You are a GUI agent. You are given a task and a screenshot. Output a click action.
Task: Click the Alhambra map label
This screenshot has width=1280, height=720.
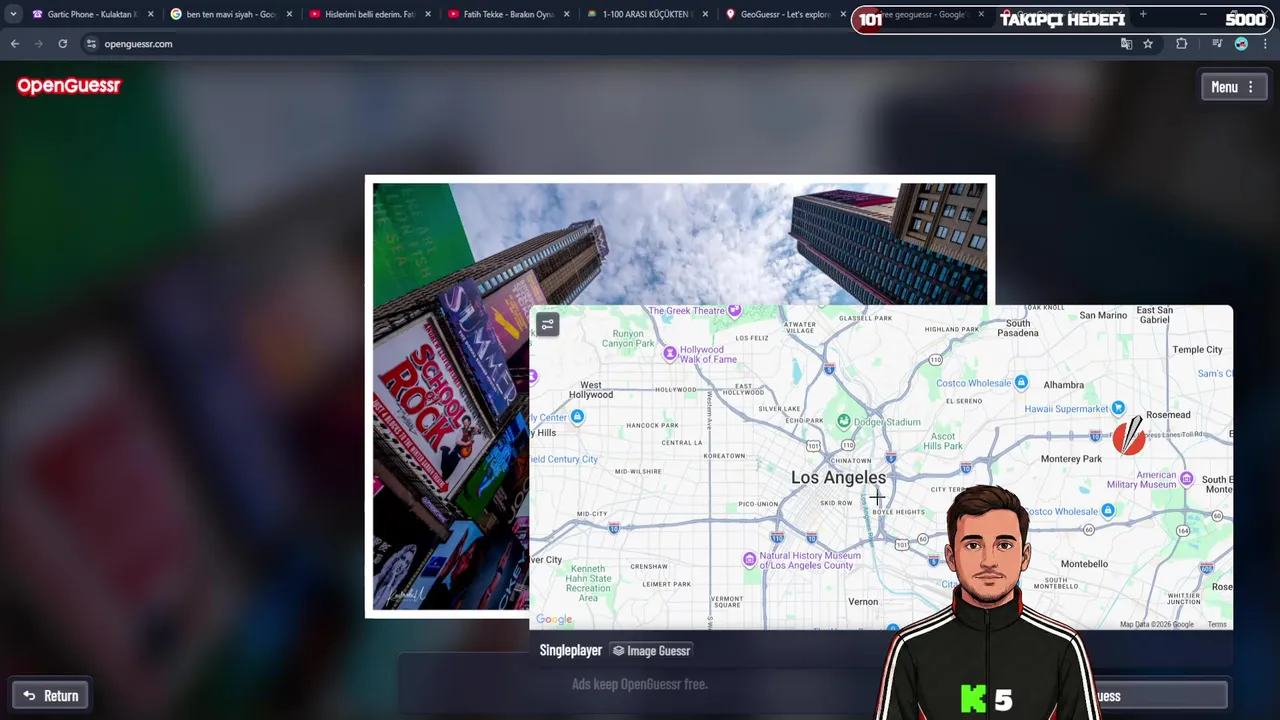click(1063, 385)
